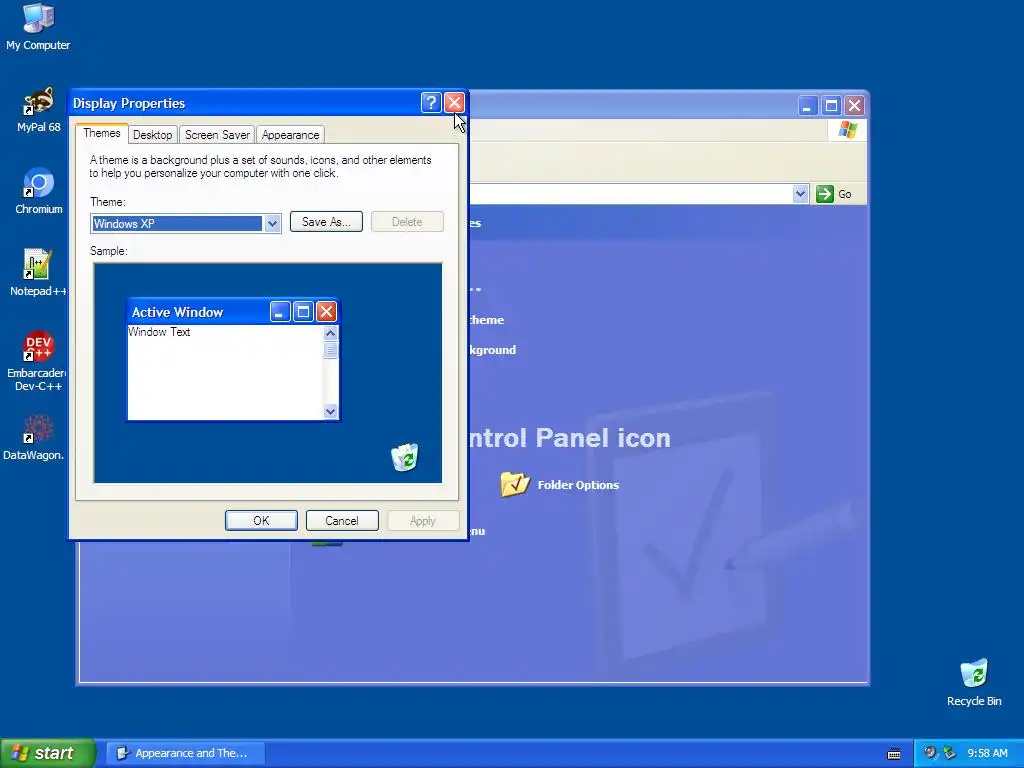Click the Folder Options control panel icon

[515, 484]
